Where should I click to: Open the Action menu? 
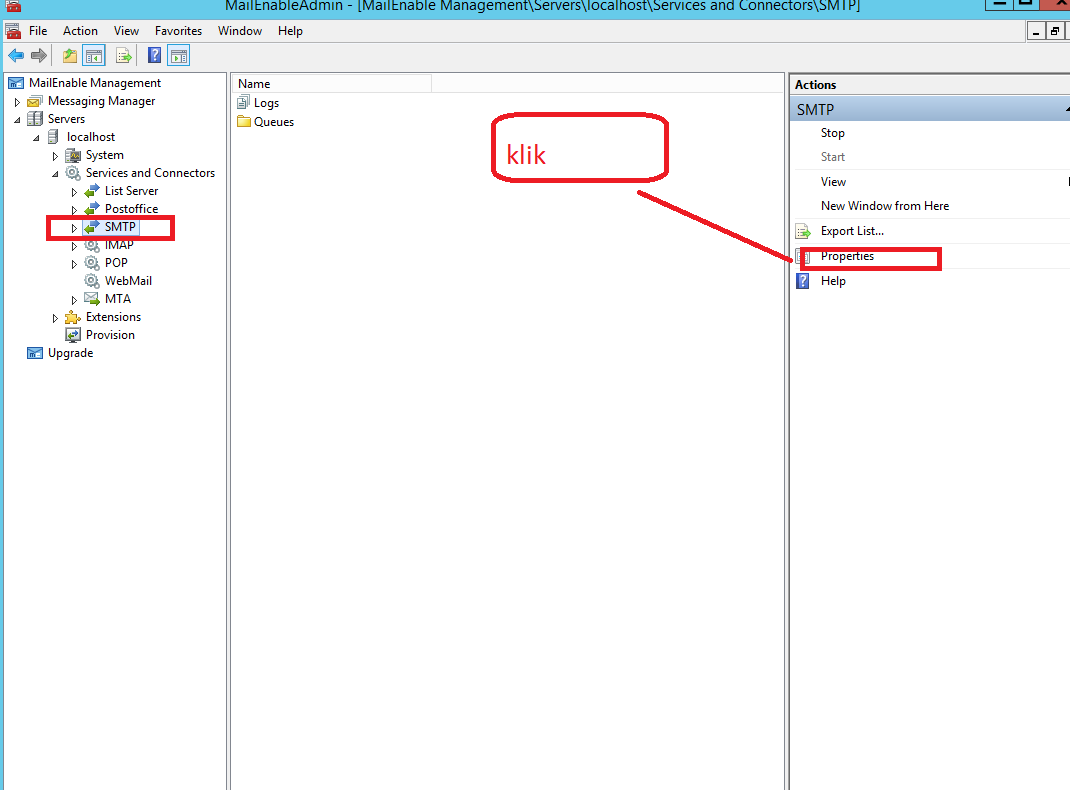80,31
